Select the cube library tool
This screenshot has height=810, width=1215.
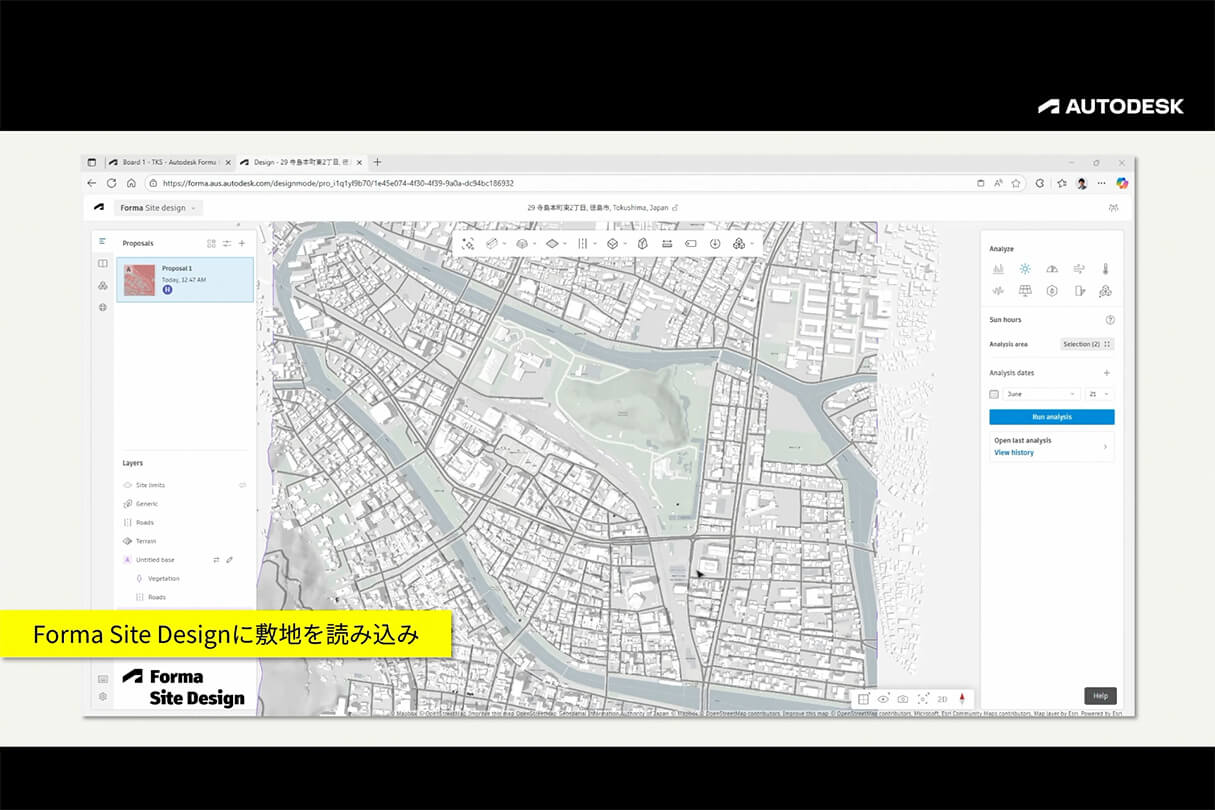coord(612,243)
